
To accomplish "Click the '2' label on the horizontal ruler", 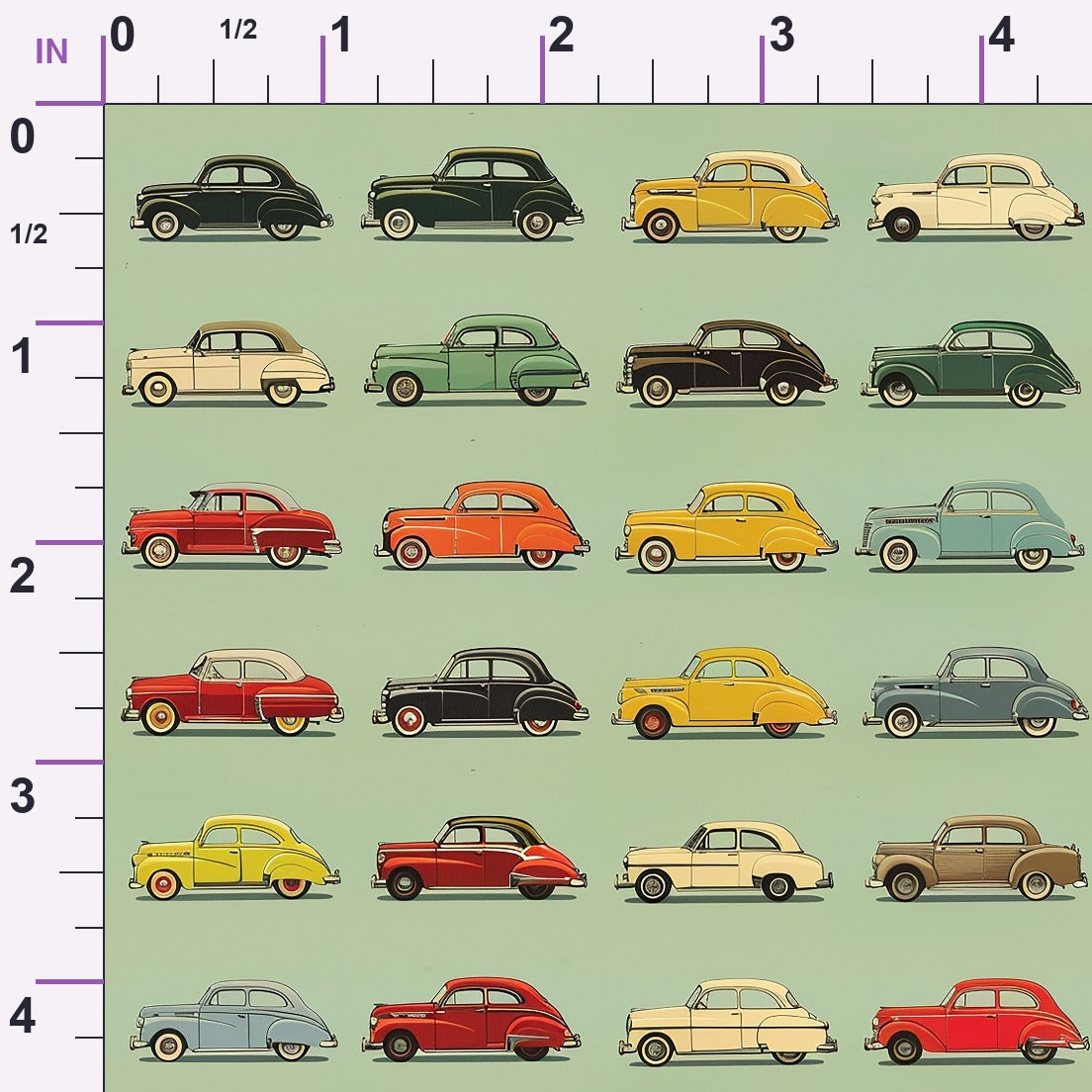I will click(561, 35).
